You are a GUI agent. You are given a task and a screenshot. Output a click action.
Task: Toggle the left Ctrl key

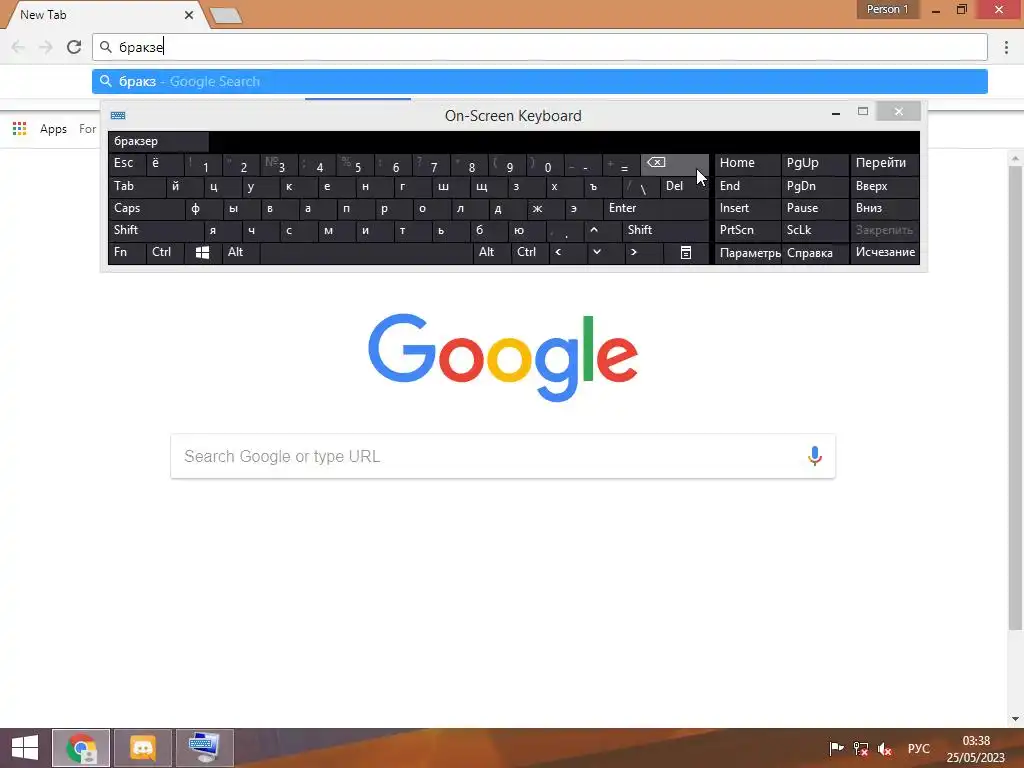(x=165, y=252)
